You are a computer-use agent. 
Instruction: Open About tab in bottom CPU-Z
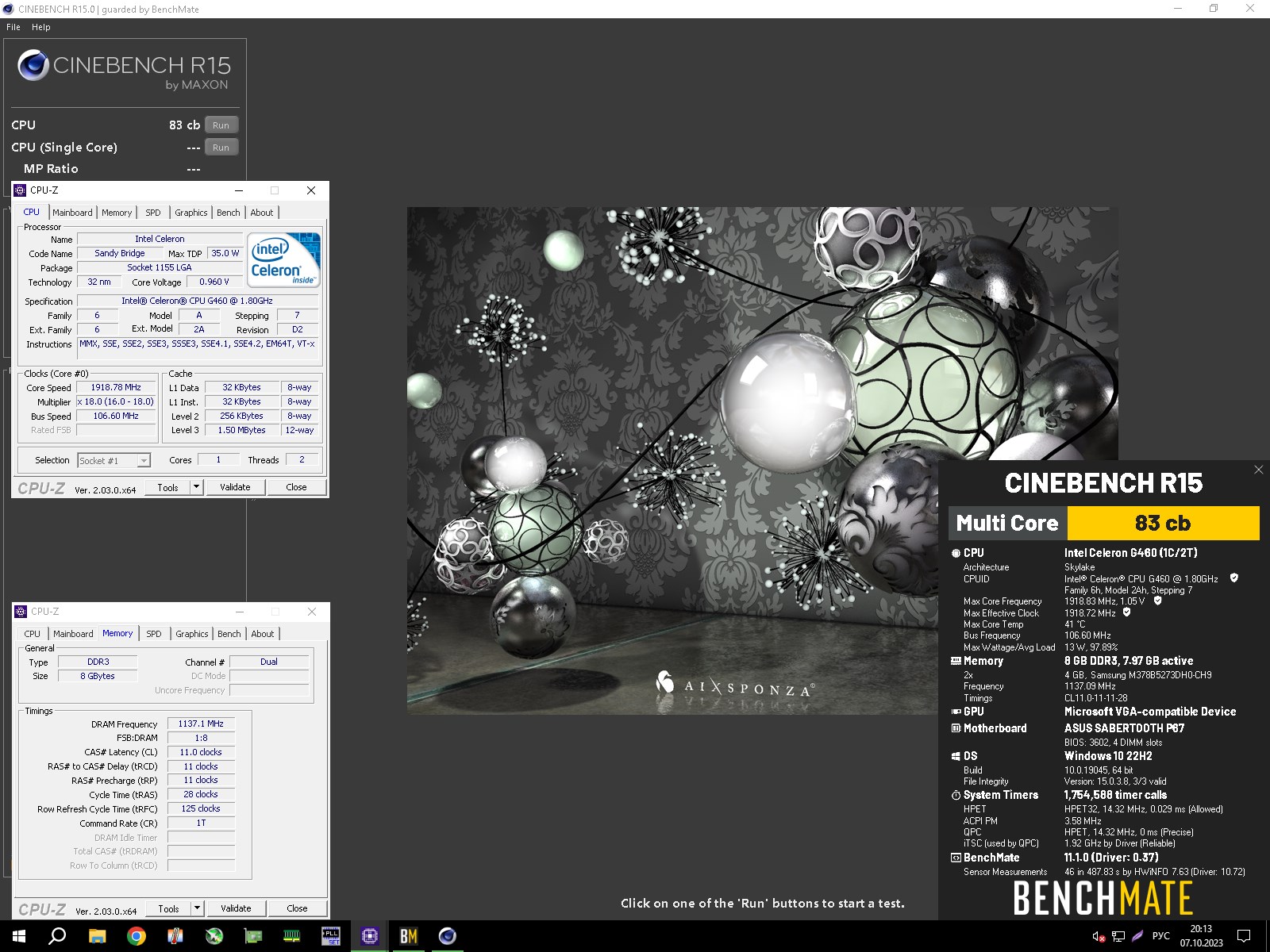click(263, 634)
